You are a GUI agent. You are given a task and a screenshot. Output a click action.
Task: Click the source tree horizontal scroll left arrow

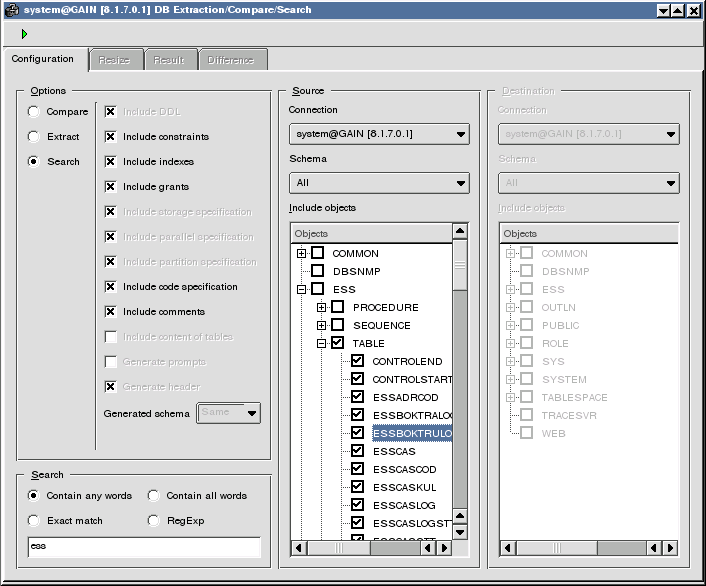[x=299, y=548]
